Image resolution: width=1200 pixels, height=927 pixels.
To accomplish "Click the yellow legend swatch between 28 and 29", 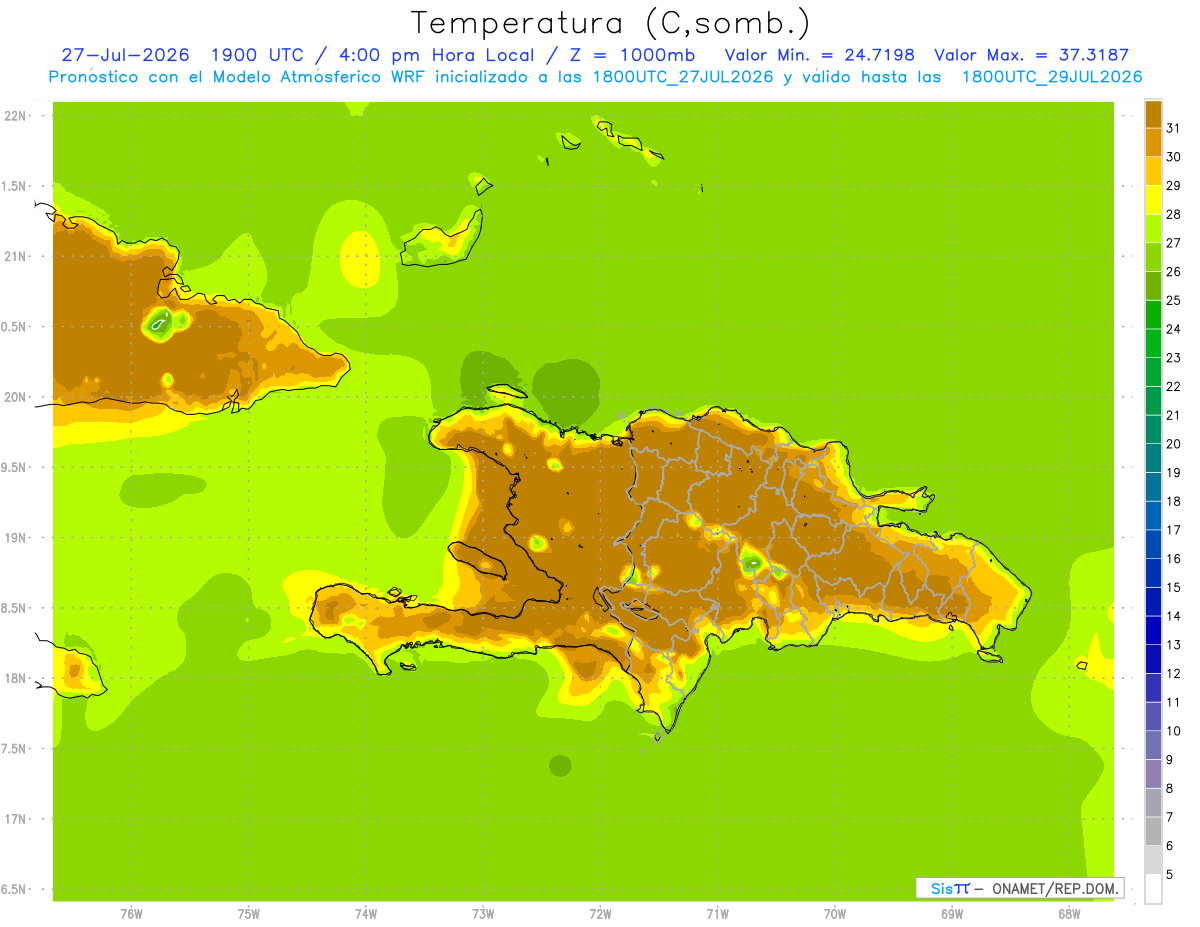I will click(1153, 200).
